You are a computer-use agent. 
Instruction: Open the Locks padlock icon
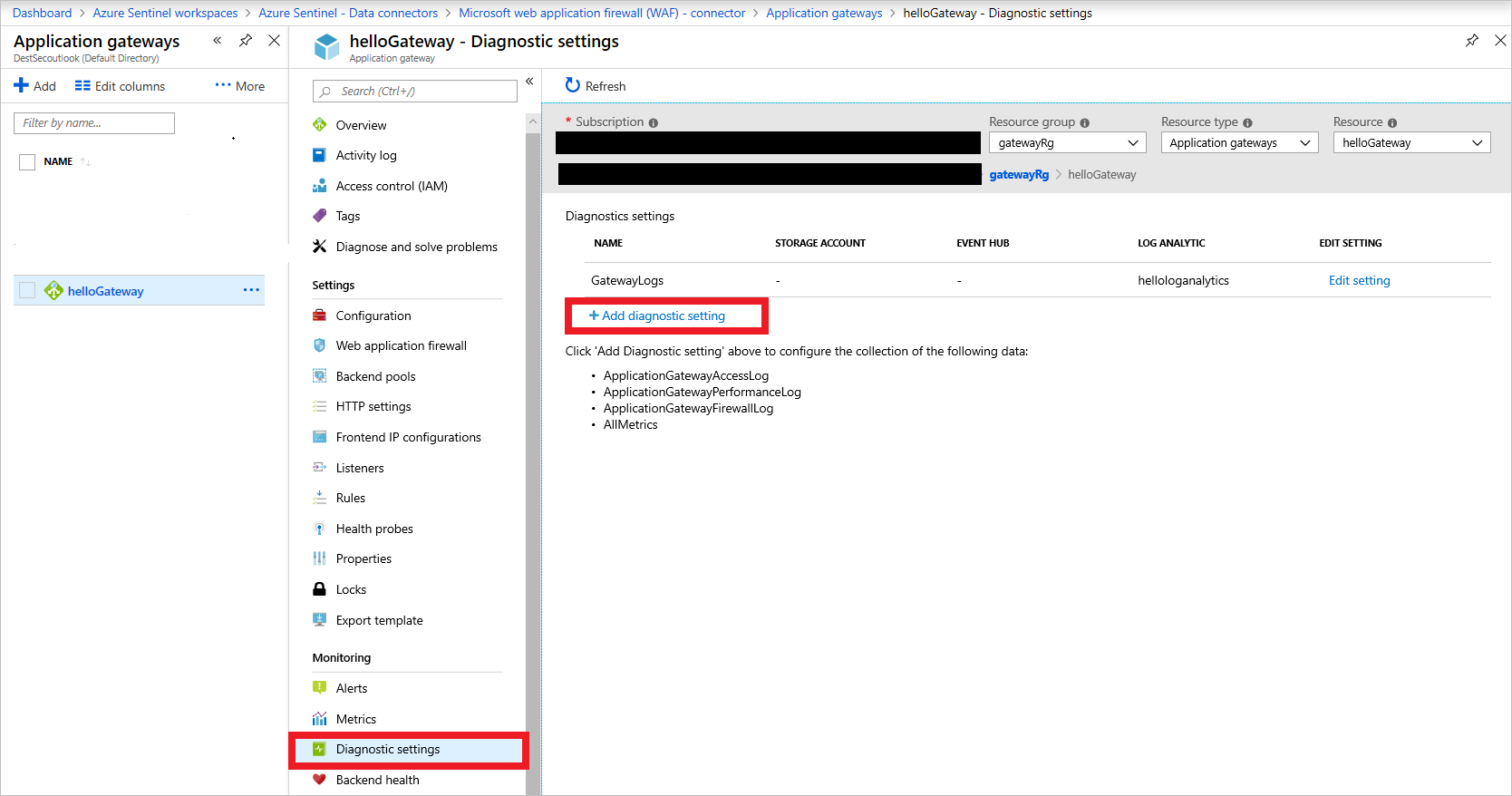click(319, 589)
